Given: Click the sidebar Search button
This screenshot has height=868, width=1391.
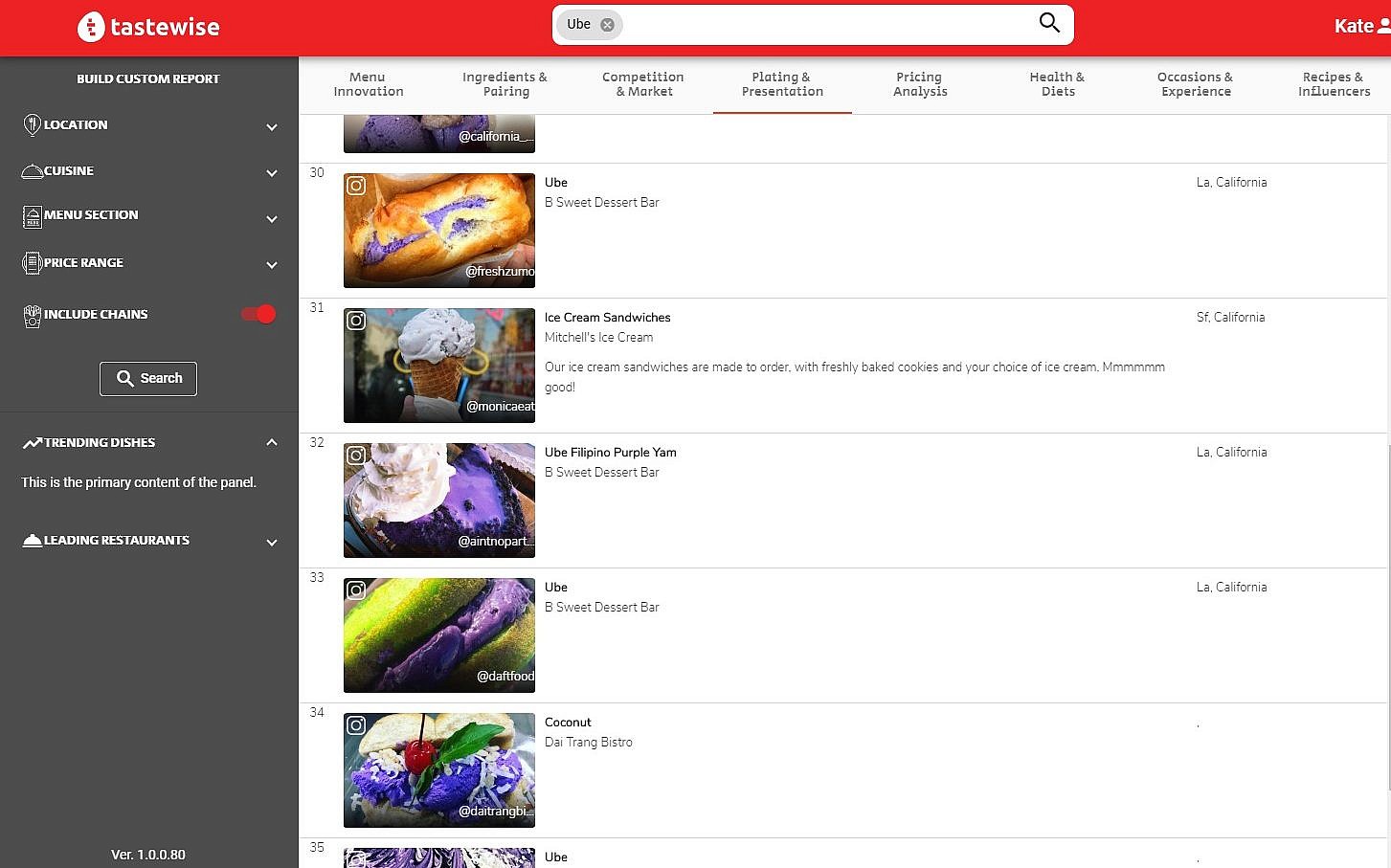Looking at the screenshot, I should click(x=148, y=378).
